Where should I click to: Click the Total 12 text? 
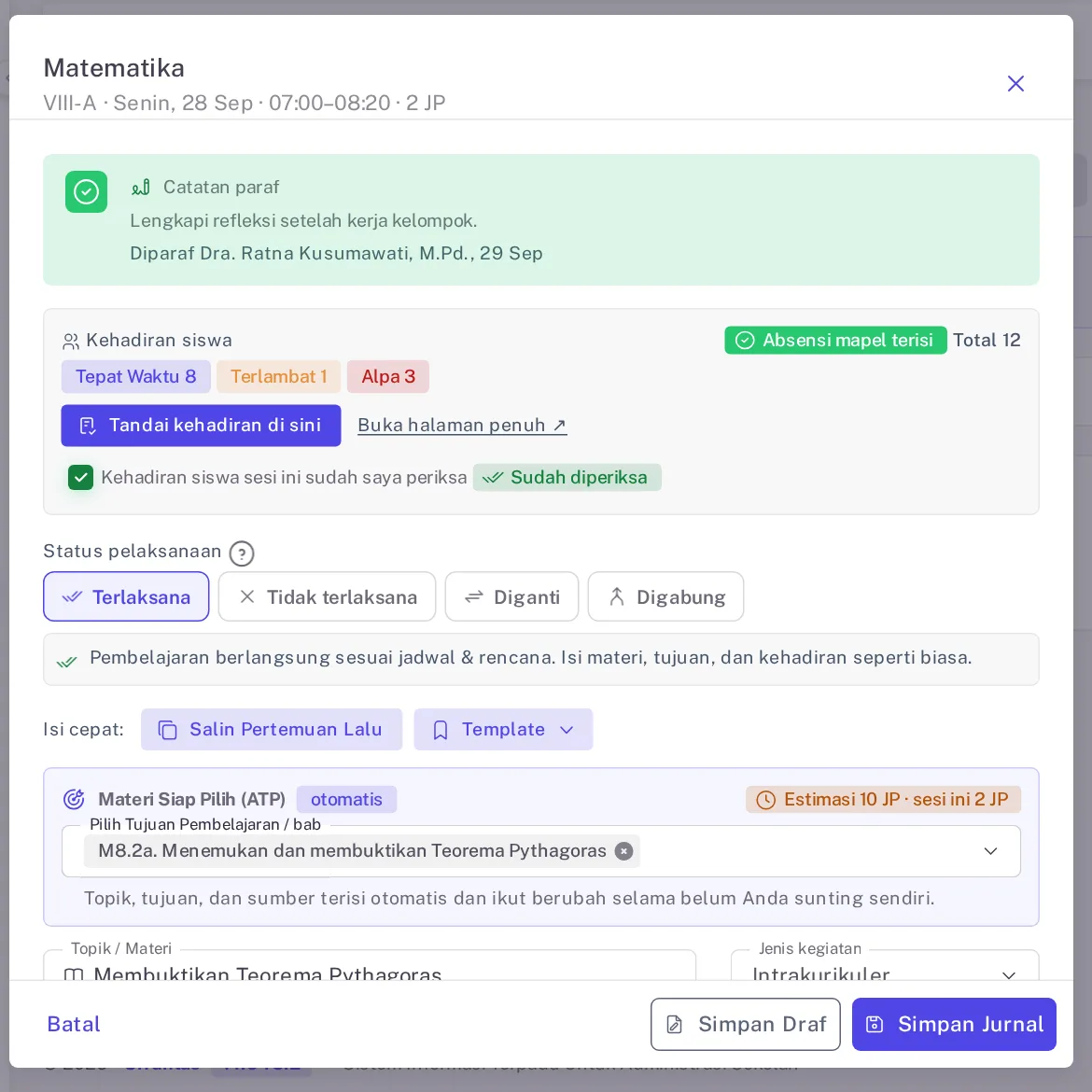click(987, 341)
